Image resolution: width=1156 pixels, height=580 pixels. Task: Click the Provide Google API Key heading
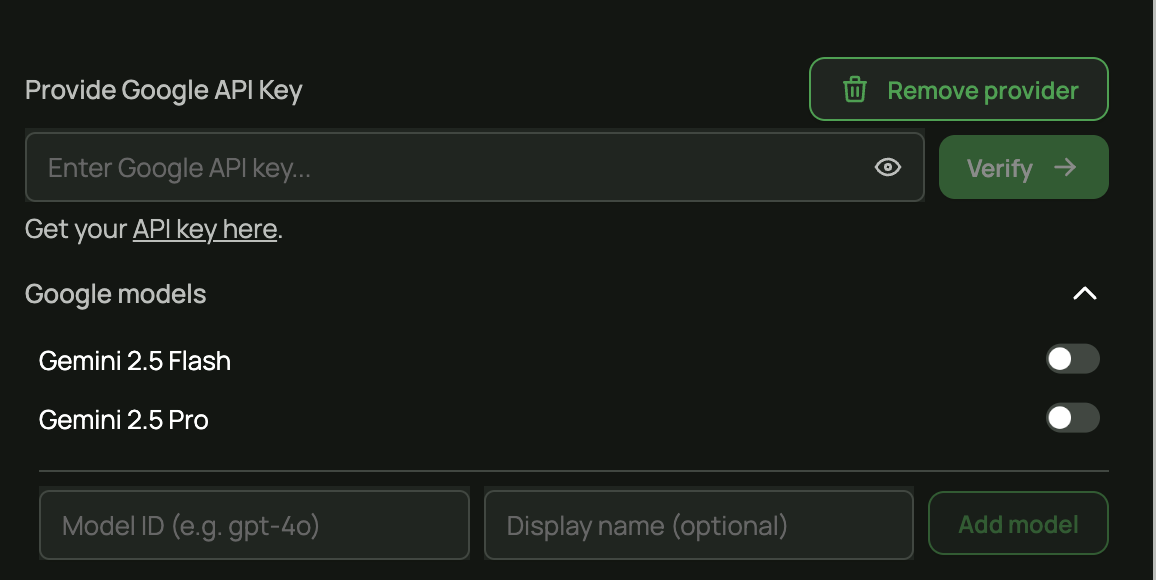163,90
